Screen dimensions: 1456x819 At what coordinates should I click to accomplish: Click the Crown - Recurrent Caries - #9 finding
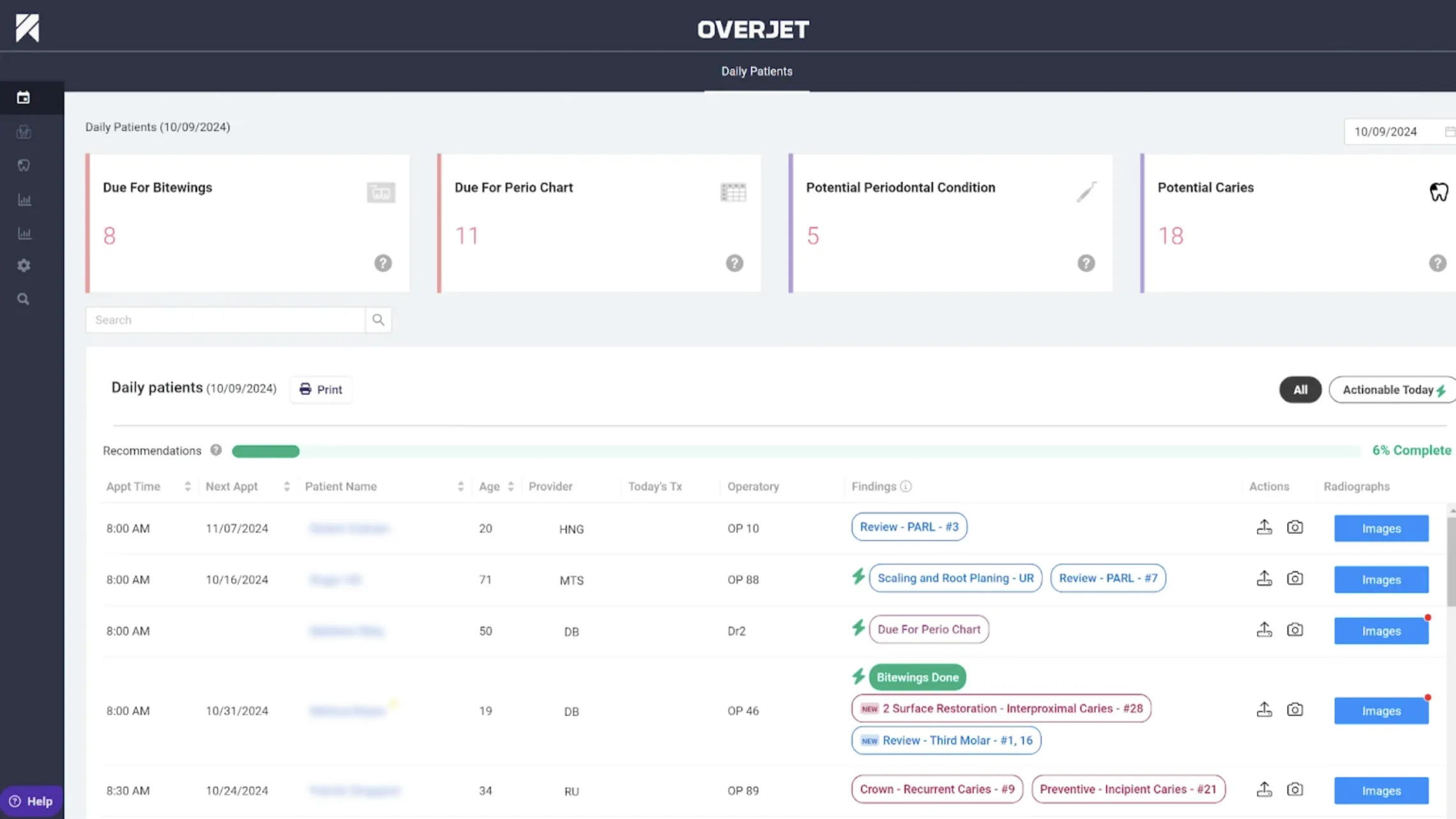coord(937,789)
